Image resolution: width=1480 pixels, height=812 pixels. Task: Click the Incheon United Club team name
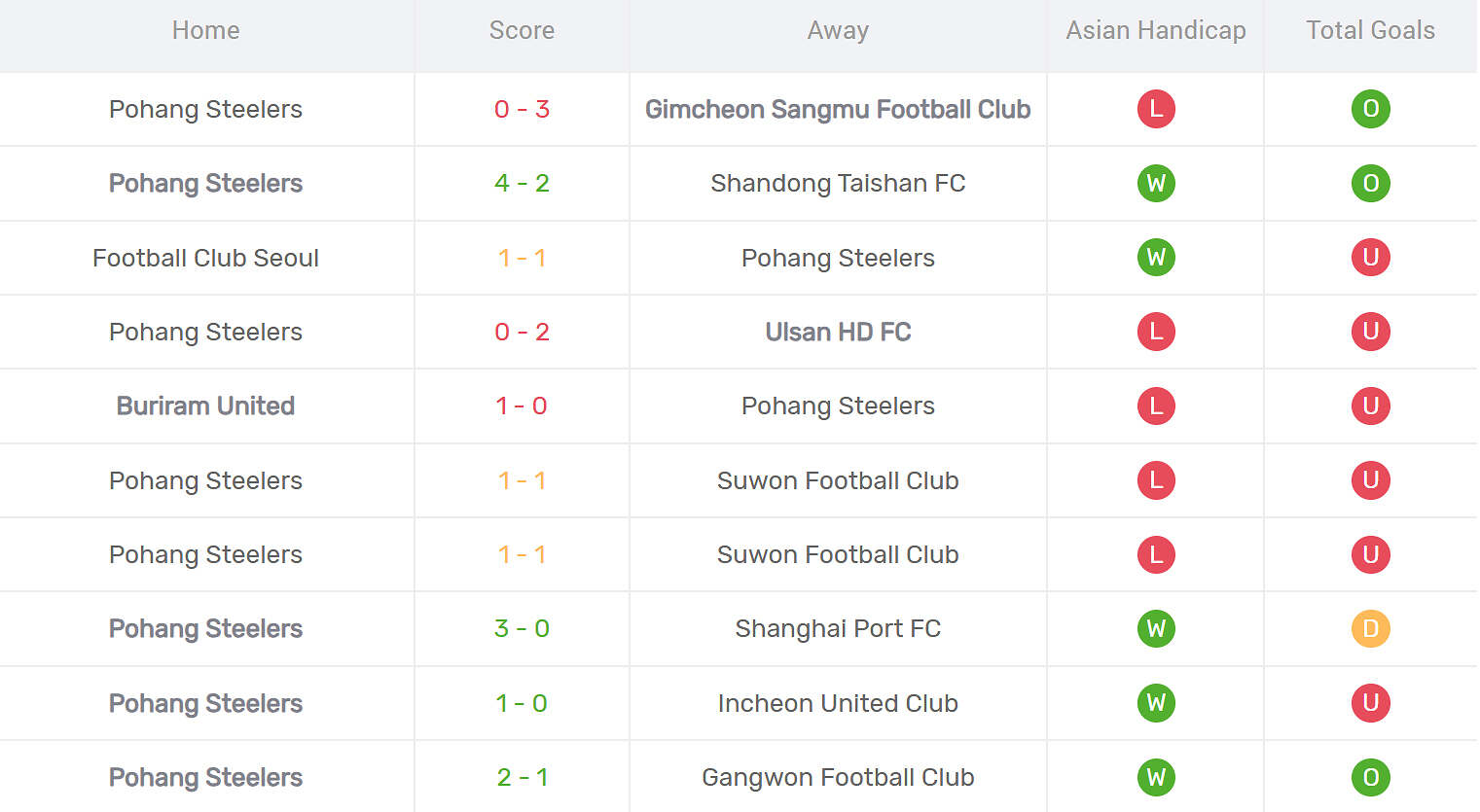pos(838,703)
